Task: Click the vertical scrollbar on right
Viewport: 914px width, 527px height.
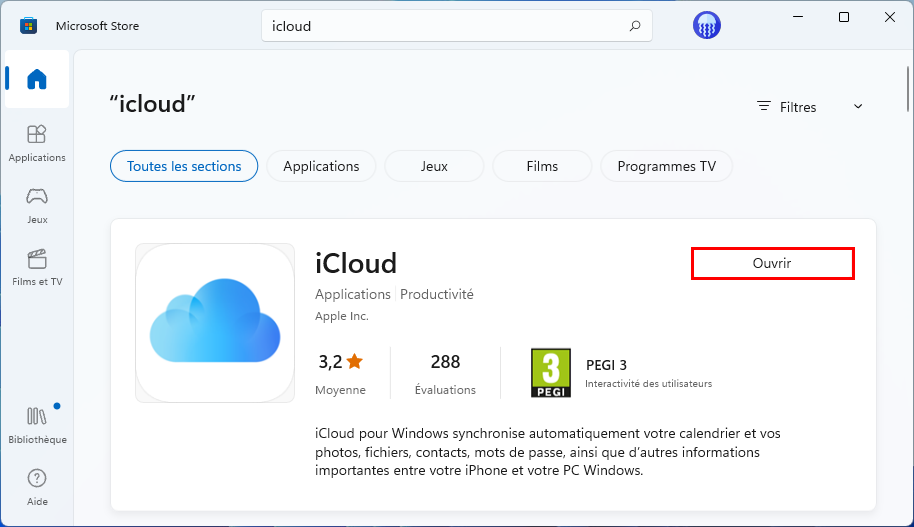Action: [x=908, y=89]
